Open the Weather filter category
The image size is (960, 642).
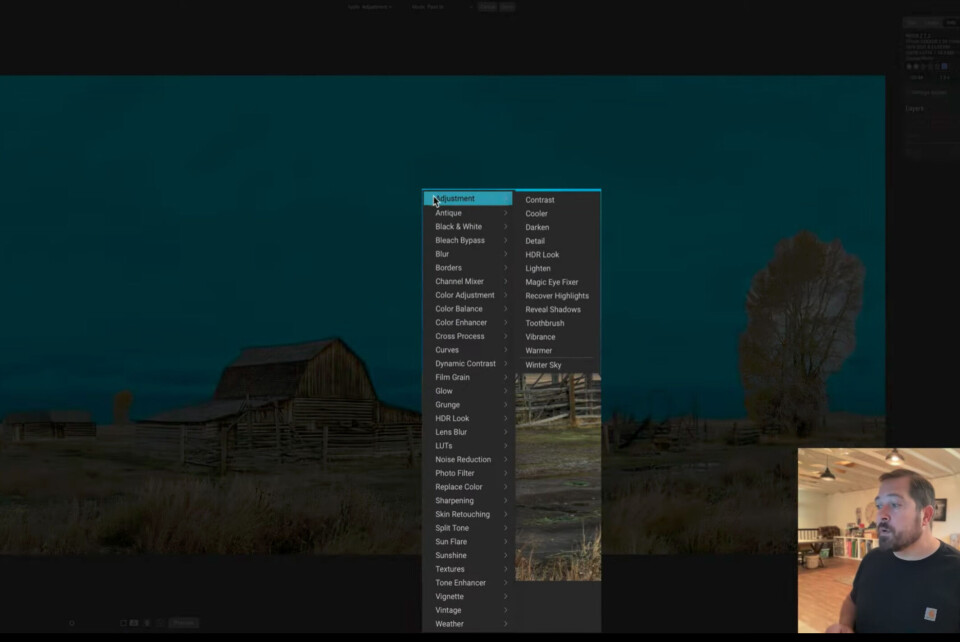point(449,624)
